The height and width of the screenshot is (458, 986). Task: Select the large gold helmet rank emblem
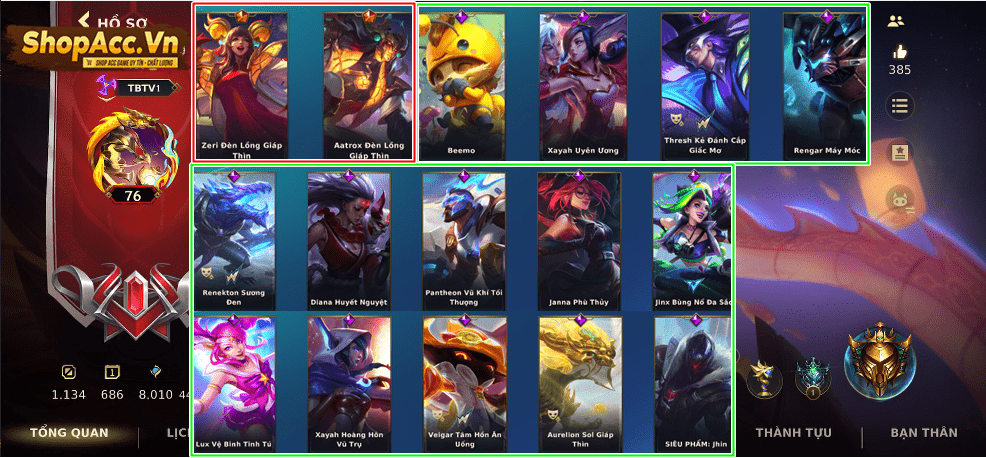point(878,361)
